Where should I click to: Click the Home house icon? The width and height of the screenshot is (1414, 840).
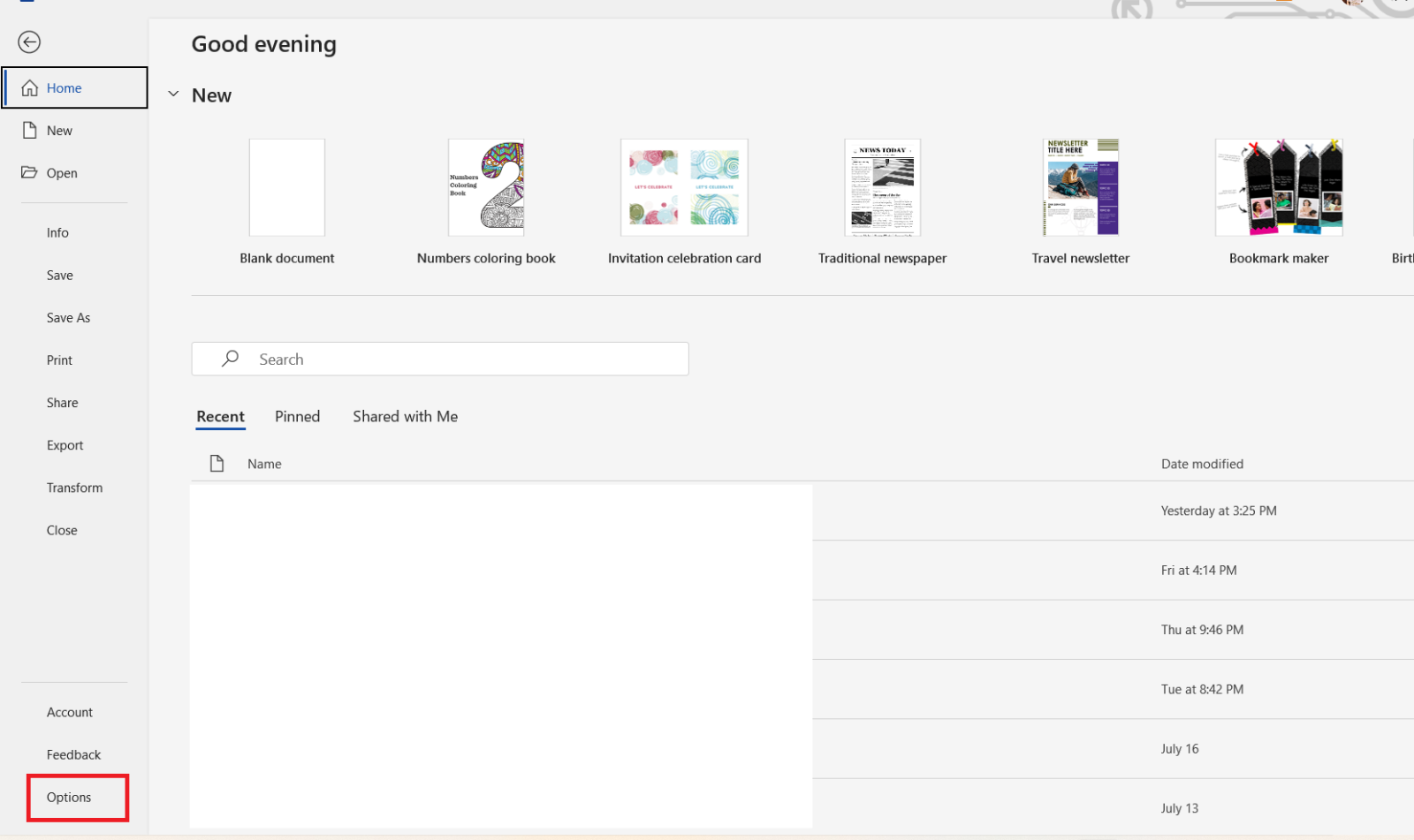point(30,87)
